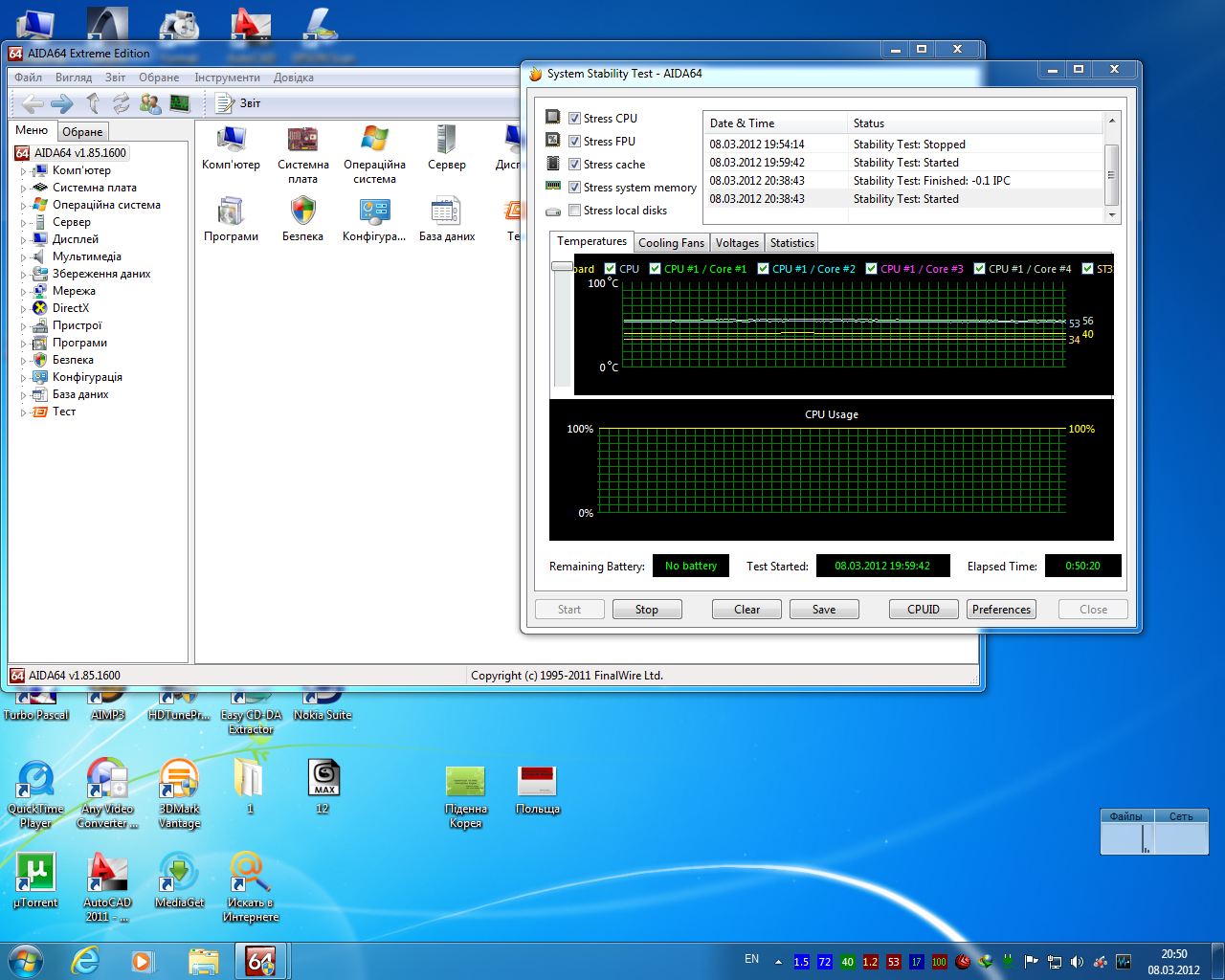Expand Комп'ютер tree node
1225x980 pixels.
click(x=24, y=171)
